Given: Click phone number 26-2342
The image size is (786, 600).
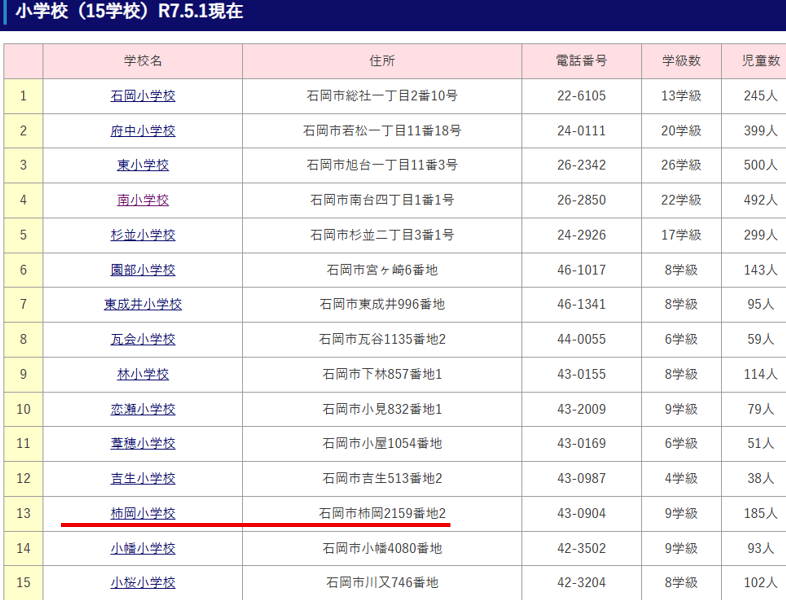Looking at the screenshot, I should pos(581,165).
